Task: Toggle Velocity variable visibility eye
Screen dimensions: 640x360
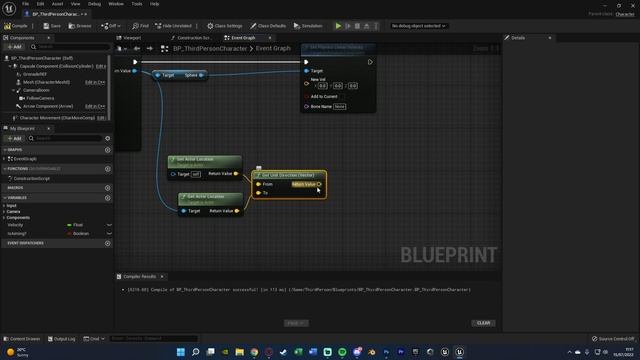Action: pyautogui.click(x=109, y=225)
